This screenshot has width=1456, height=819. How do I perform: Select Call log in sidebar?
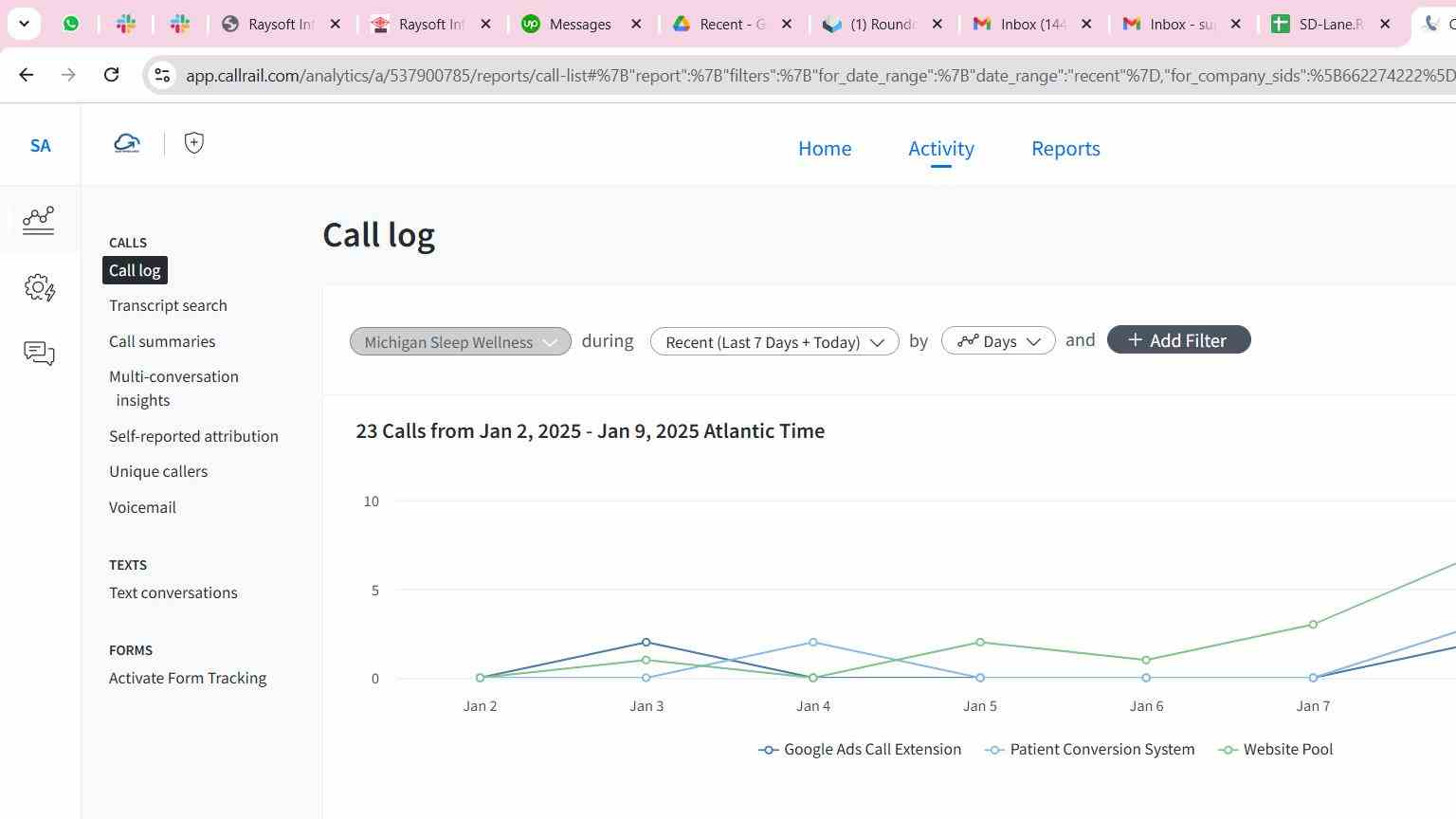[135, 270]
